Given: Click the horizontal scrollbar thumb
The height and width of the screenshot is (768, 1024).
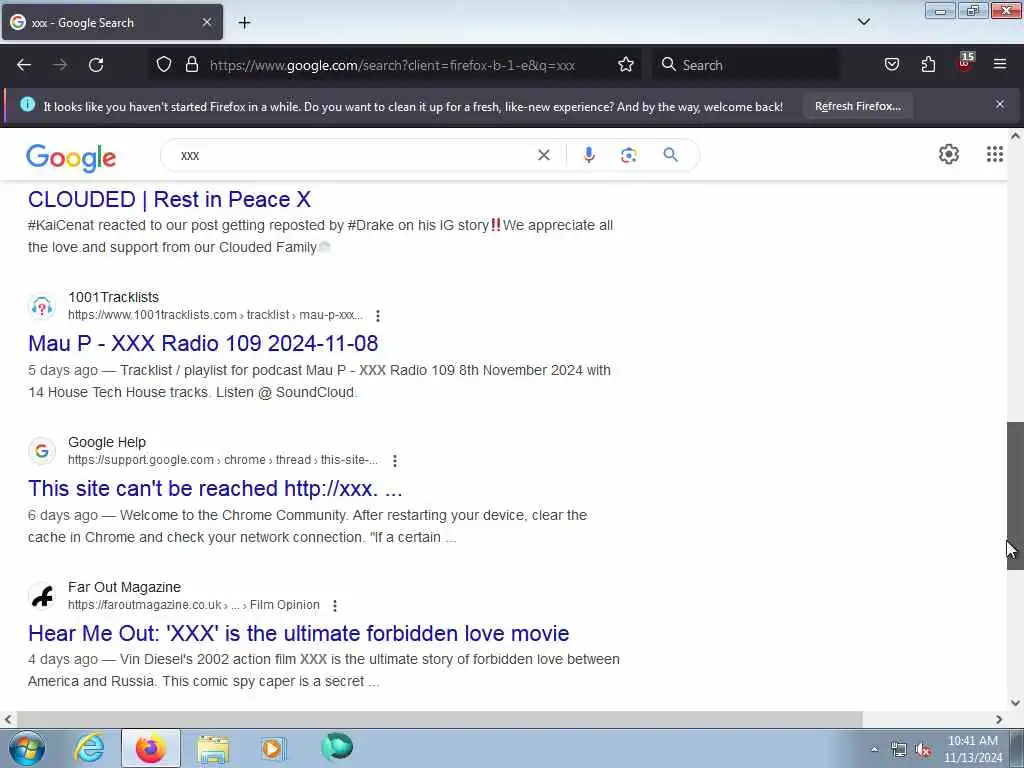Looking at the screenshot, I should click(x=440, y=719).
